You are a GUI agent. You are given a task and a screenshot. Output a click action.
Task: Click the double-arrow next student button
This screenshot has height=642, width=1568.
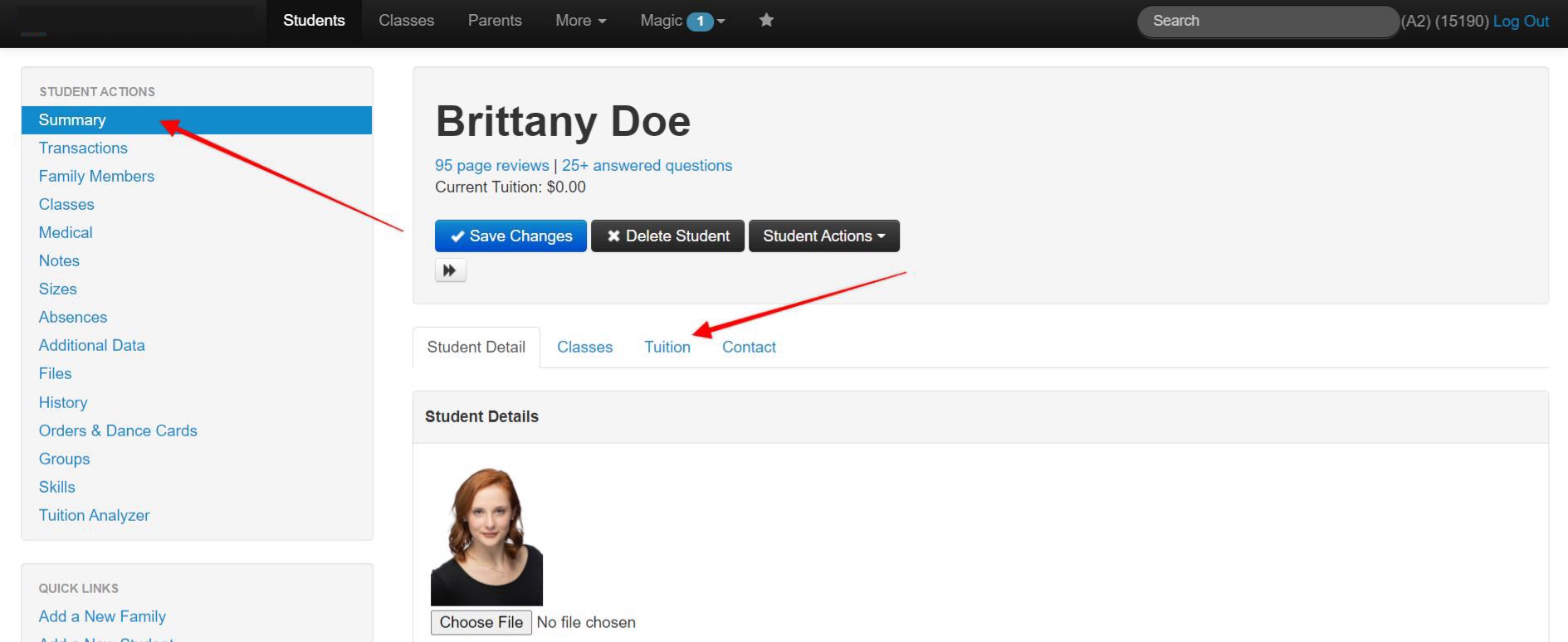coord(450,270)
